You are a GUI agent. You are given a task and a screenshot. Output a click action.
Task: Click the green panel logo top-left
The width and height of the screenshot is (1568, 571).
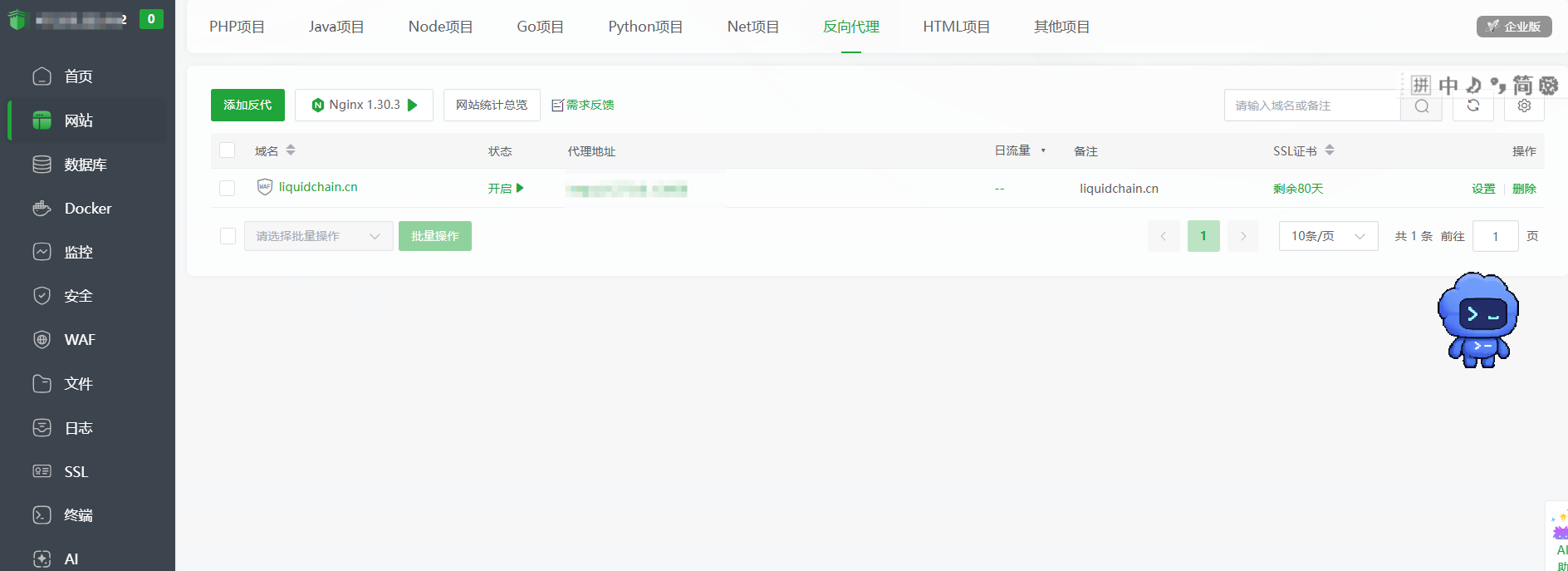click(17, 19)
